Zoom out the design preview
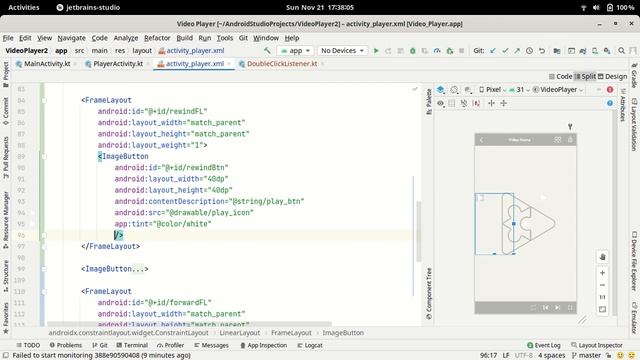 pos(602,285)
